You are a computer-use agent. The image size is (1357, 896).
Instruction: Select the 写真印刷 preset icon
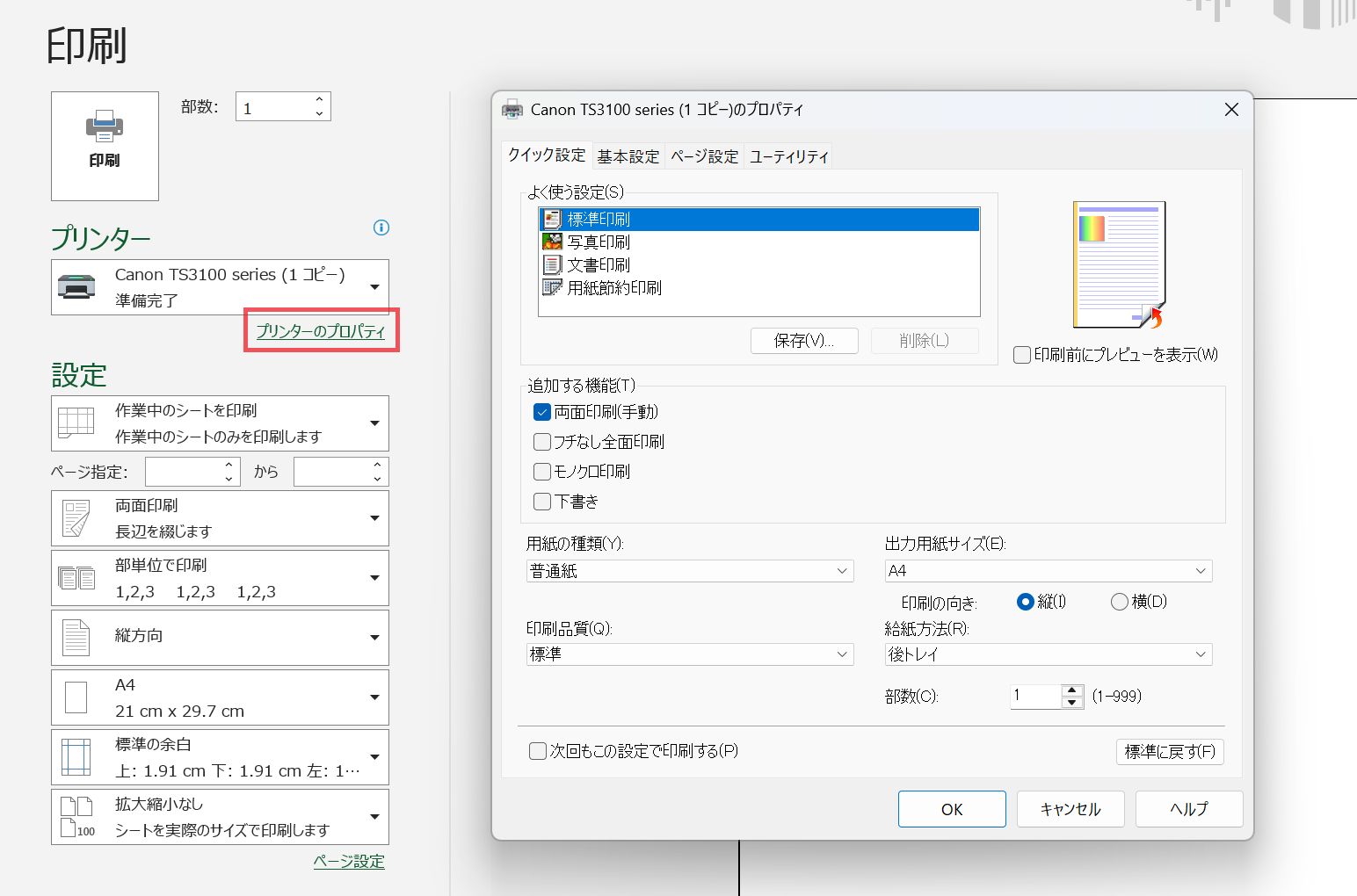tap(552, 242)
